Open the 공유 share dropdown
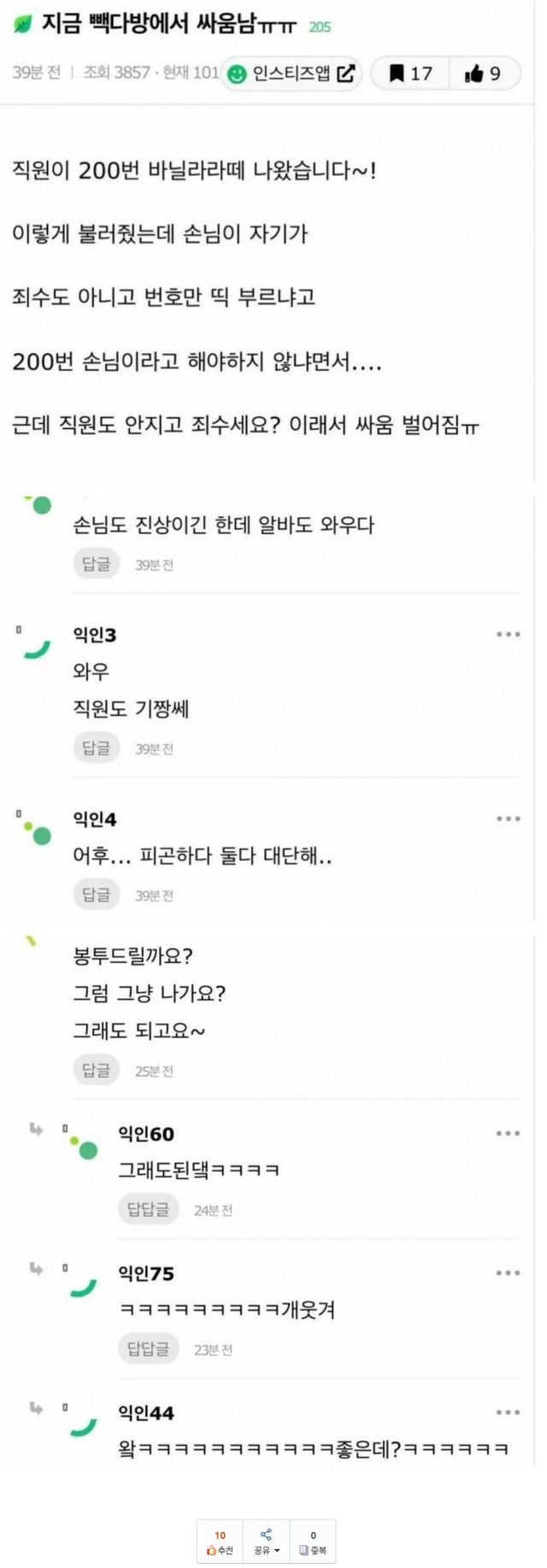 [x=266, y=1542]
